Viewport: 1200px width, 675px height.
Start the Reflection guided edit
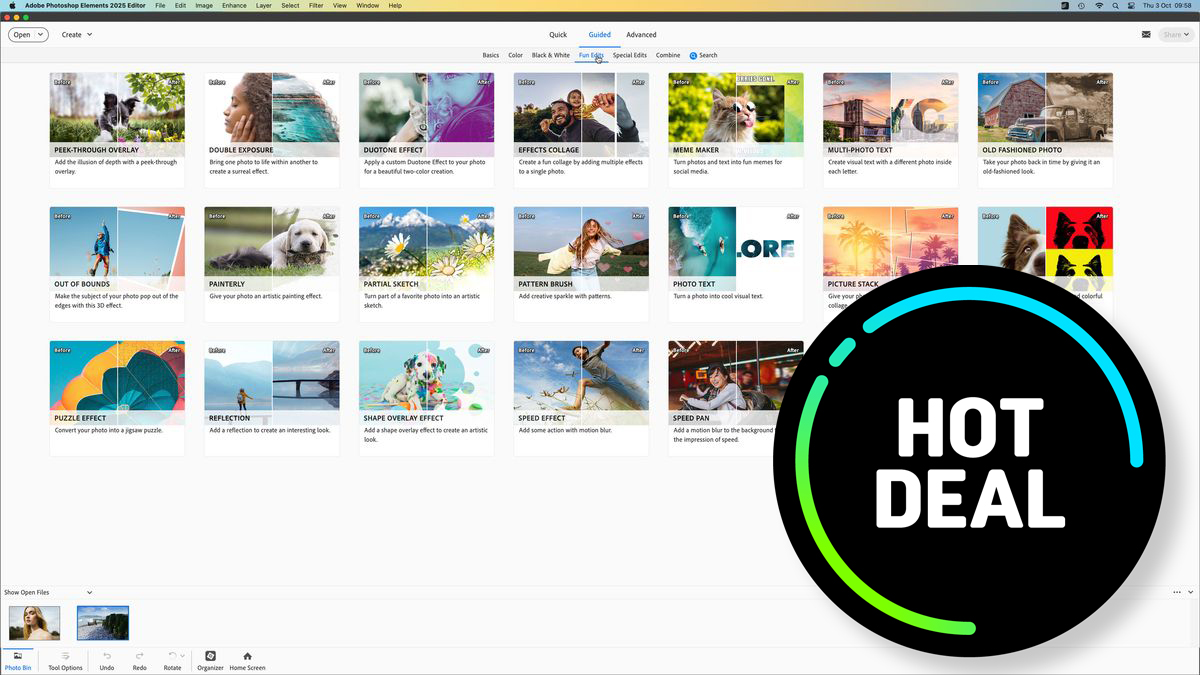pos(272,398)
